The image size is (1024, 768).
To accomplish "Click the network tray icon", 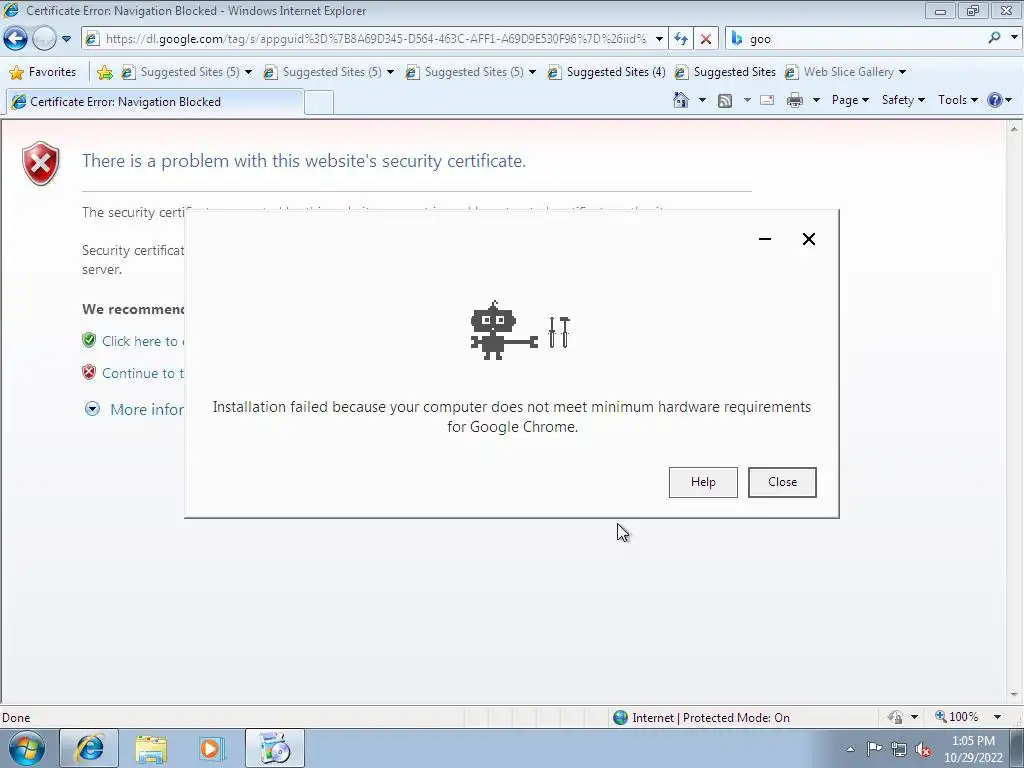I will point(899,749).
